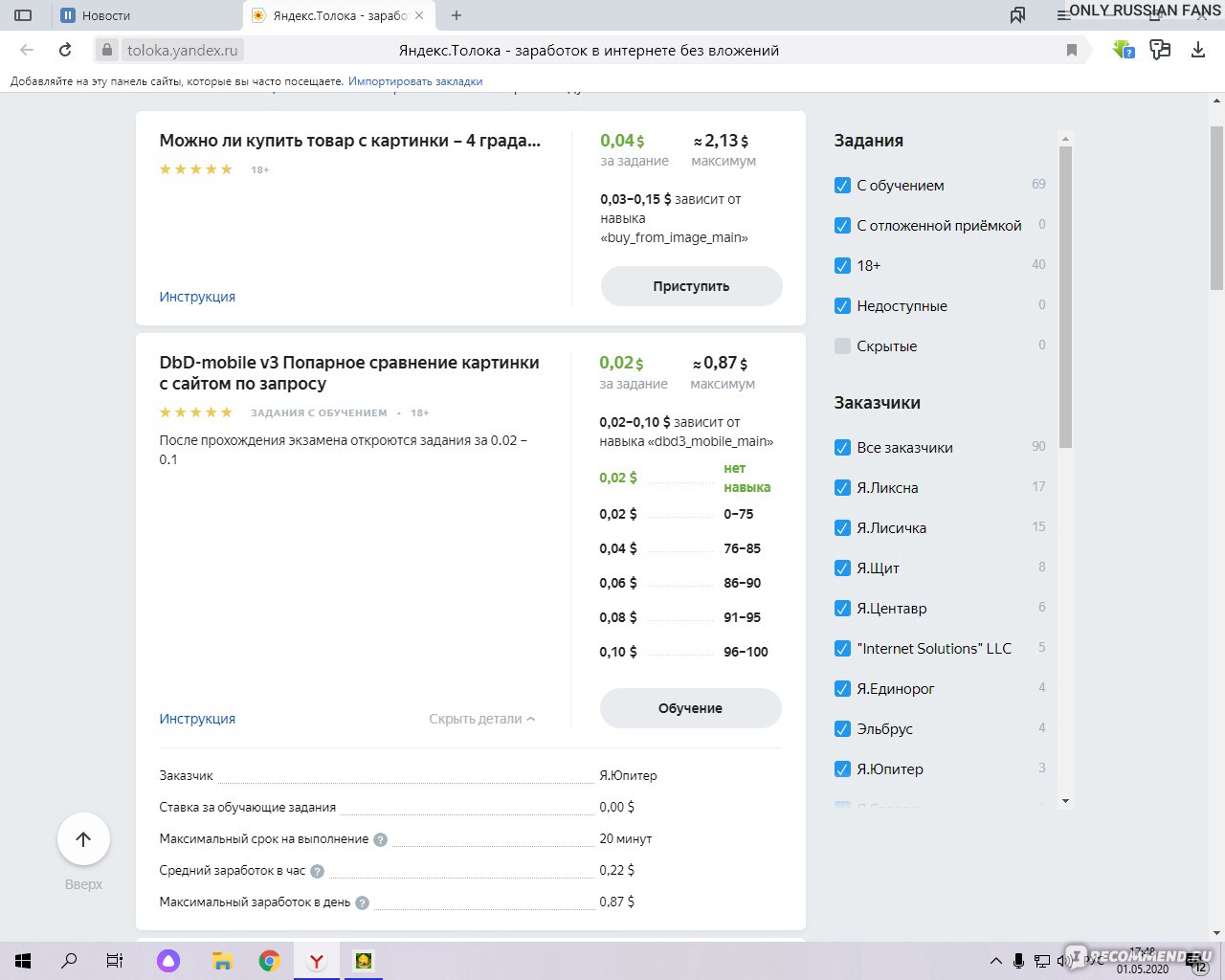Viewport: 1225px width, 980px height.
Task: Open the browser sidebar panel icon
Action: coord(23,15)
